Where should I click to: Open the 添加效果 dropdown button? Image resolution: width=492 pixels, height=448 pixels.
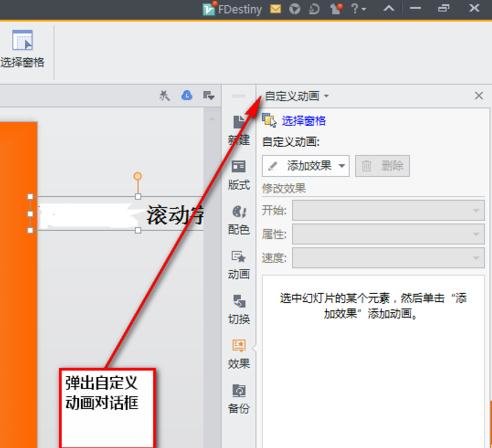(x=306, y=166)
